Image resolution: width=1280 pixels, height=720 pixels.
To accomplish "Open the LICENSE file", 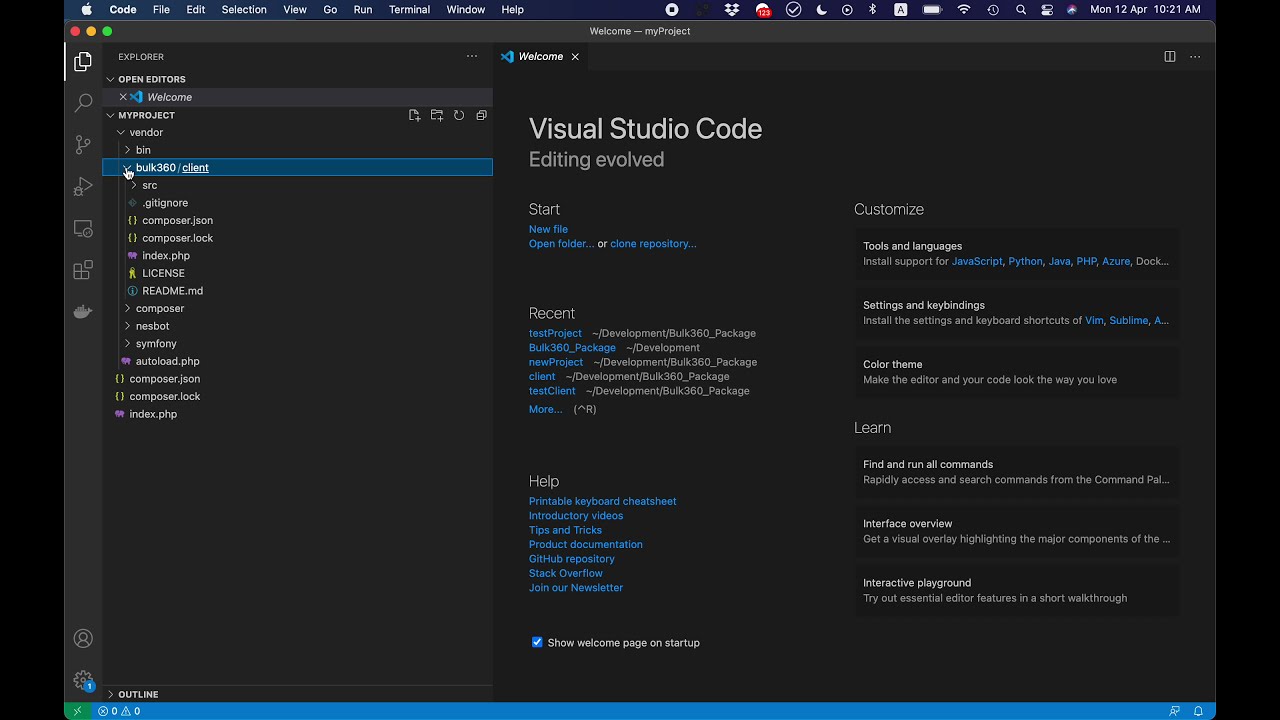I will click(x=163, y=273).
